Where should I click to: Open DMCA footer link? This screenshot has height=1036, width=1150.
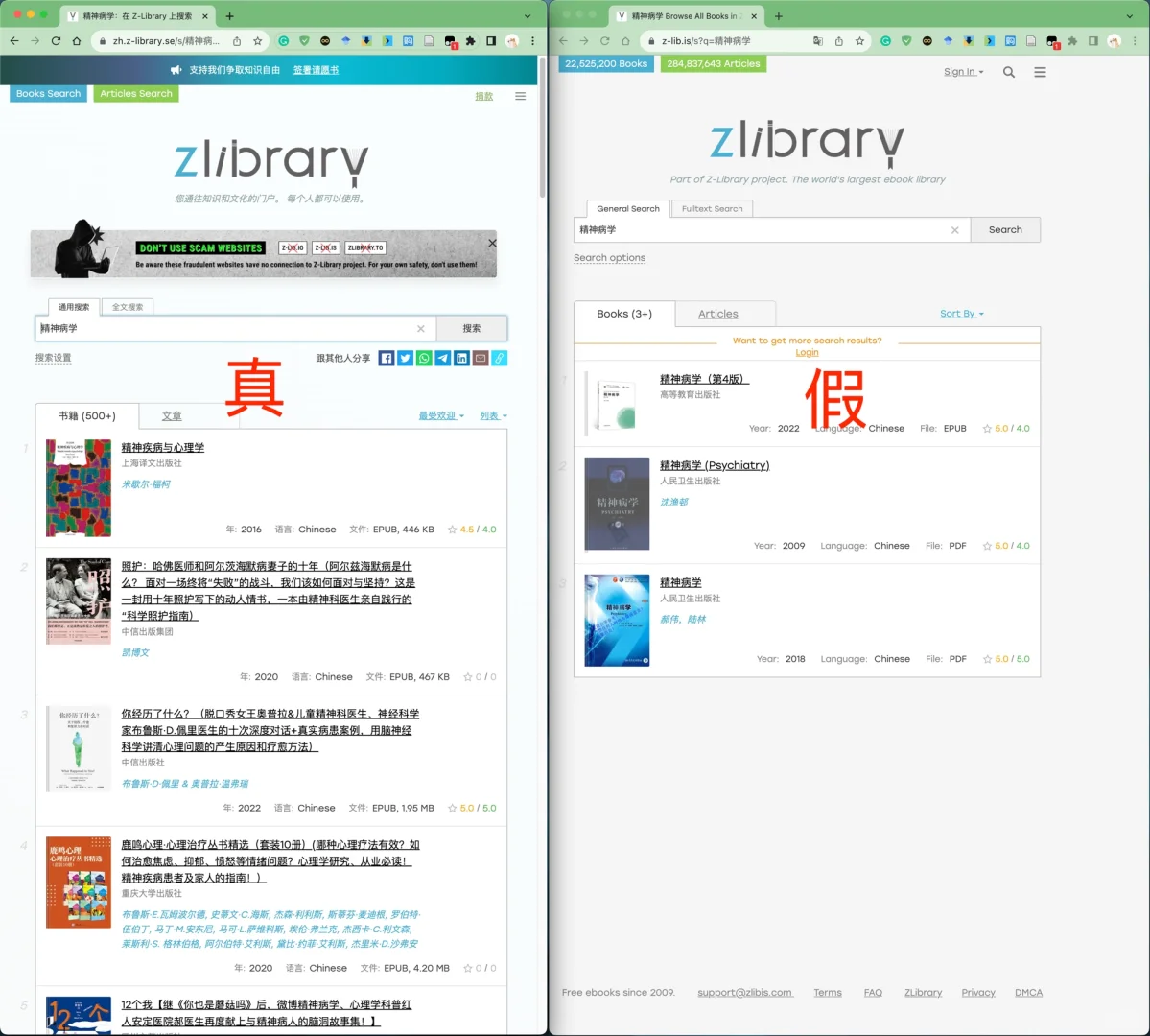pyautogui.click(x=1028, y=992)
